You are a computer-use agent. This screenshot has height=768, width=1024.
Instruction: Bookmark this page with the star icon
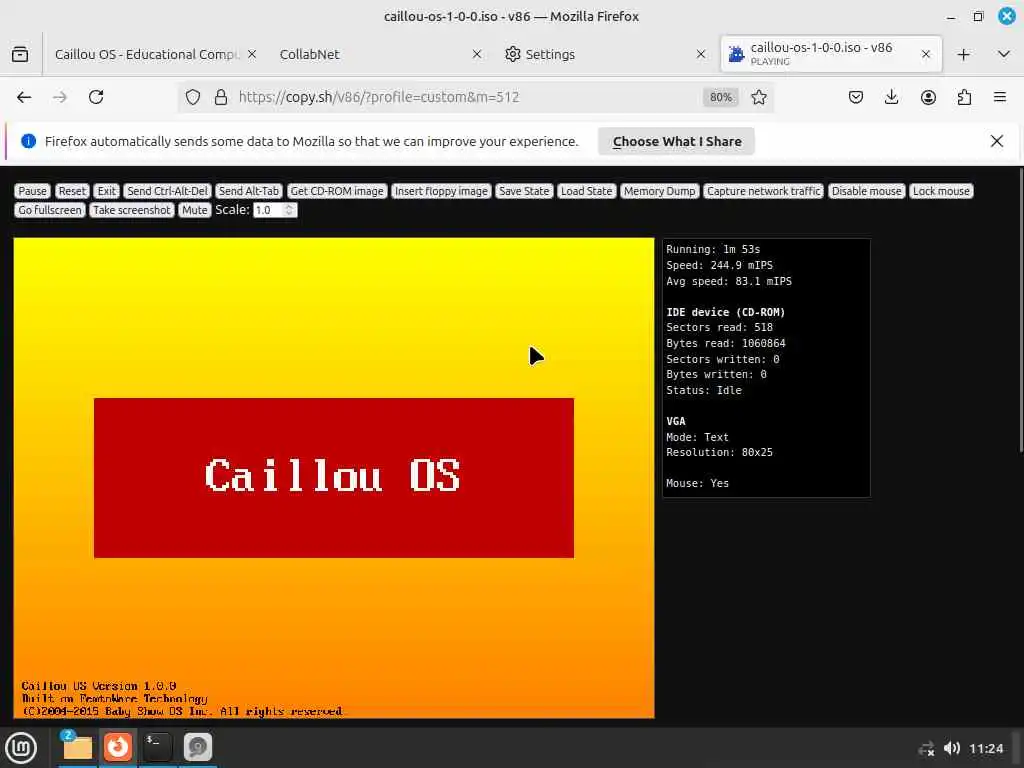(759, 97)
